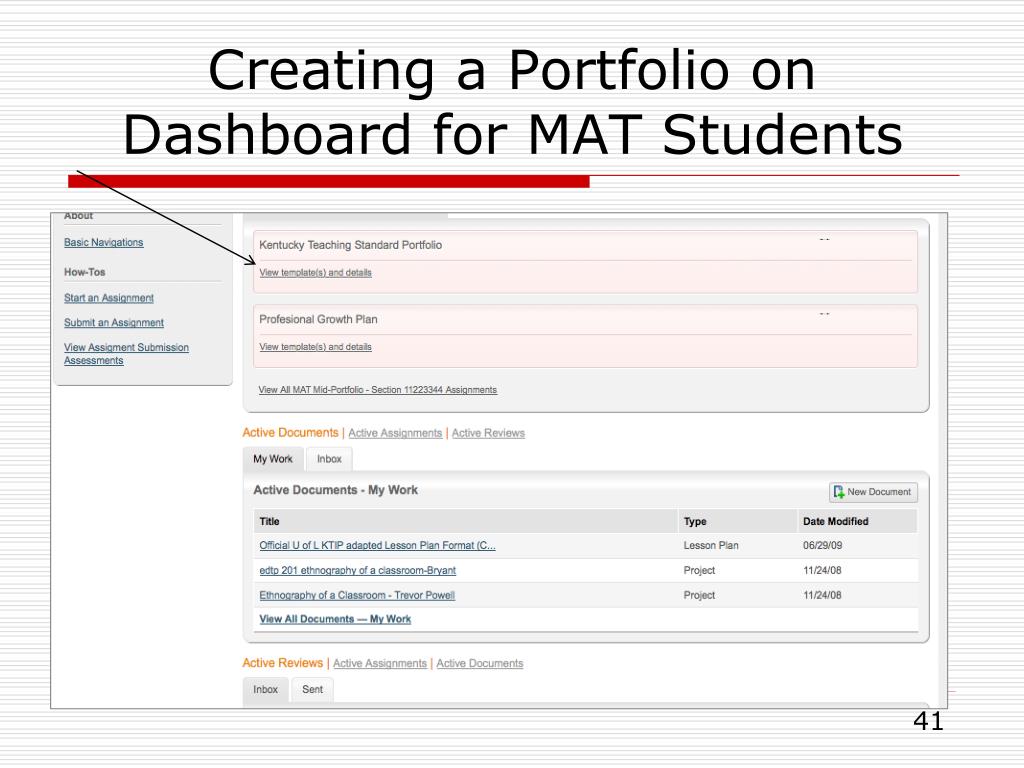Open the Basic Navigations link
Screen dimensions: 1024x768
pos(103,242)
